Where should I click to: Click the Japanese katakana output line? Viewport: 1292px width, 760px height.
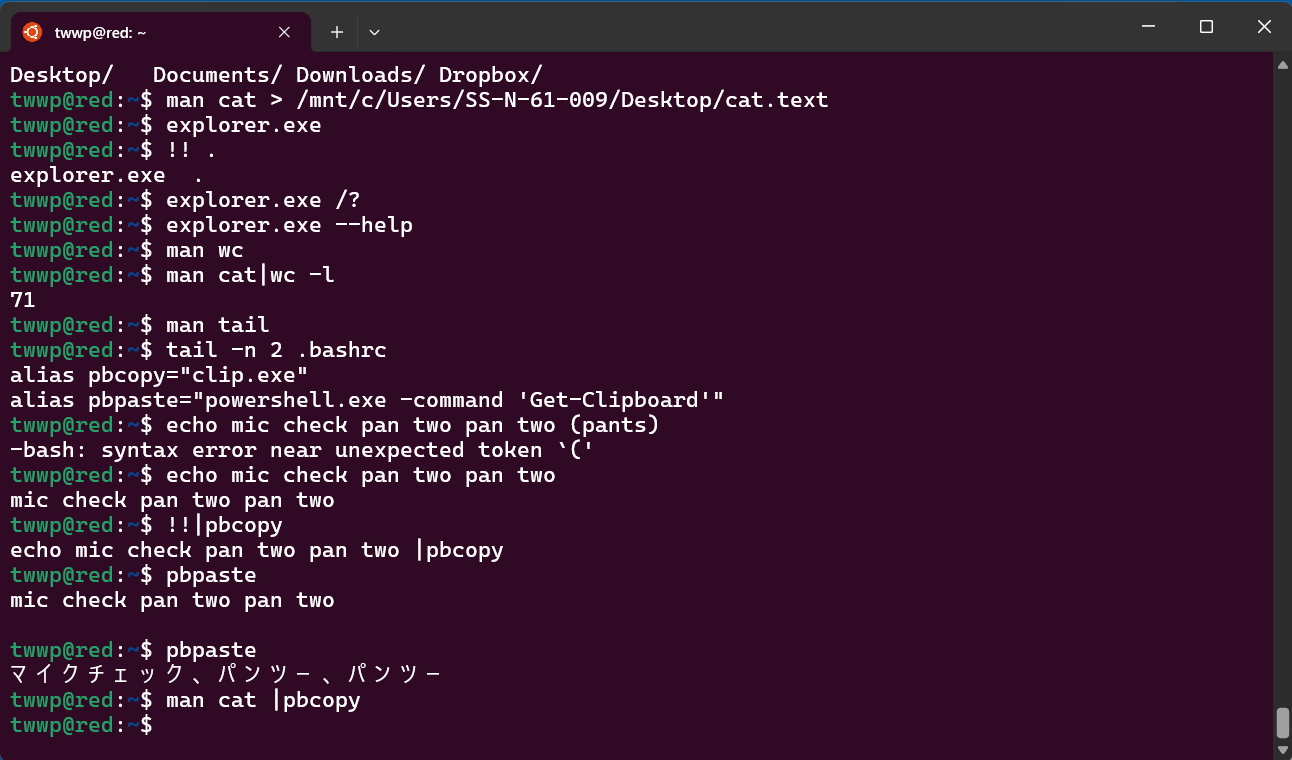click(x=226, y=675)
